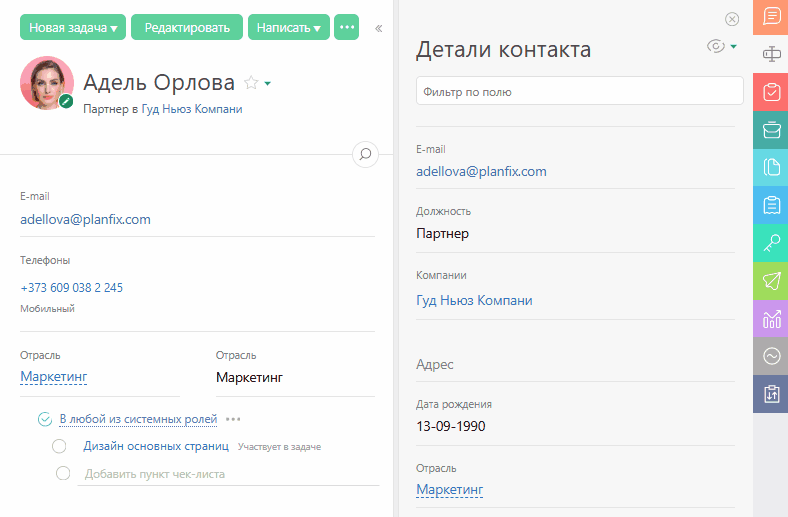
Task: Open the "Гуд Ньюз Компани" link in details panel
Action: (474, 300)
